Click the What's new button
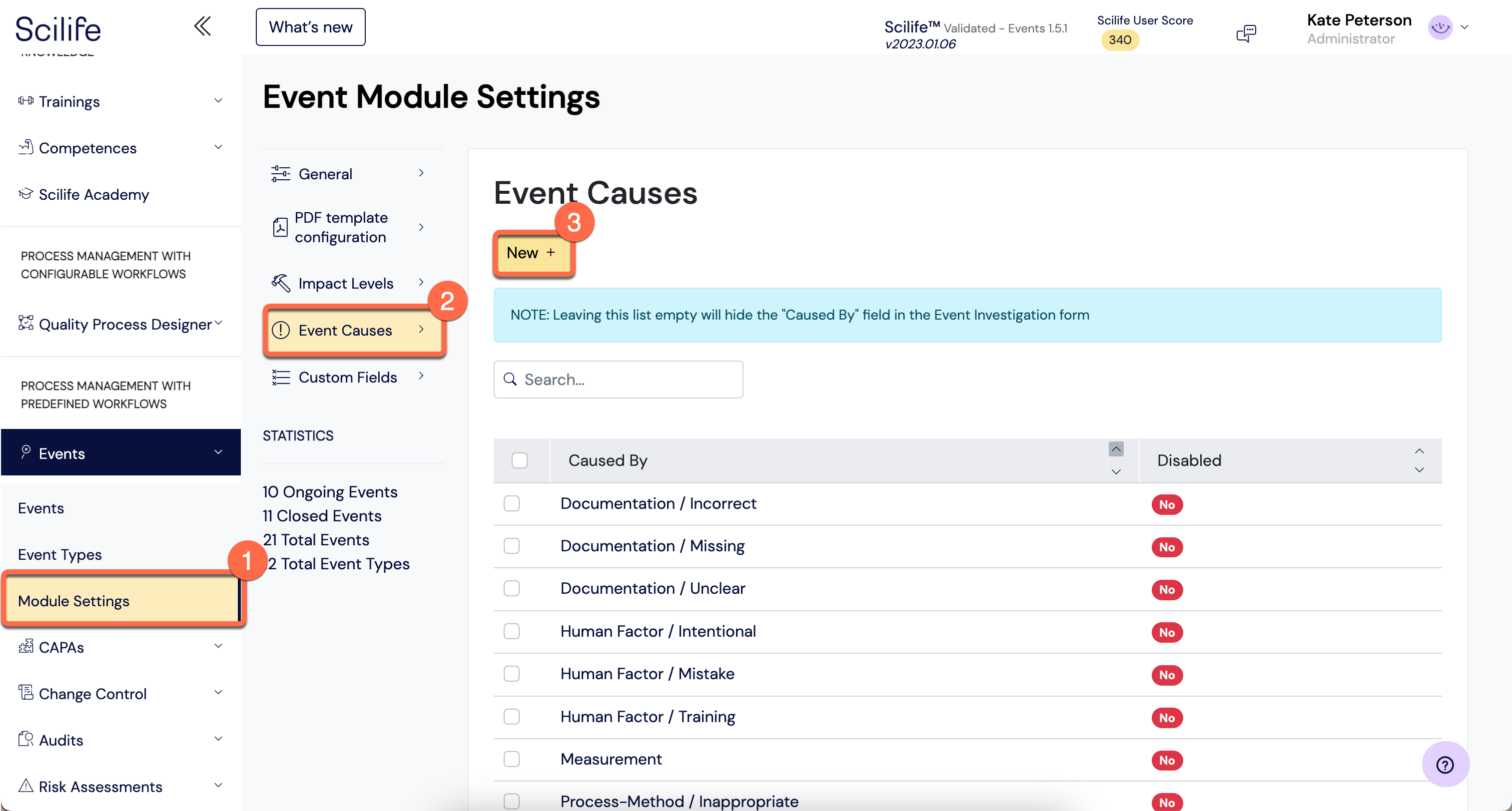 pyautogui.click(x=310, y=27)
